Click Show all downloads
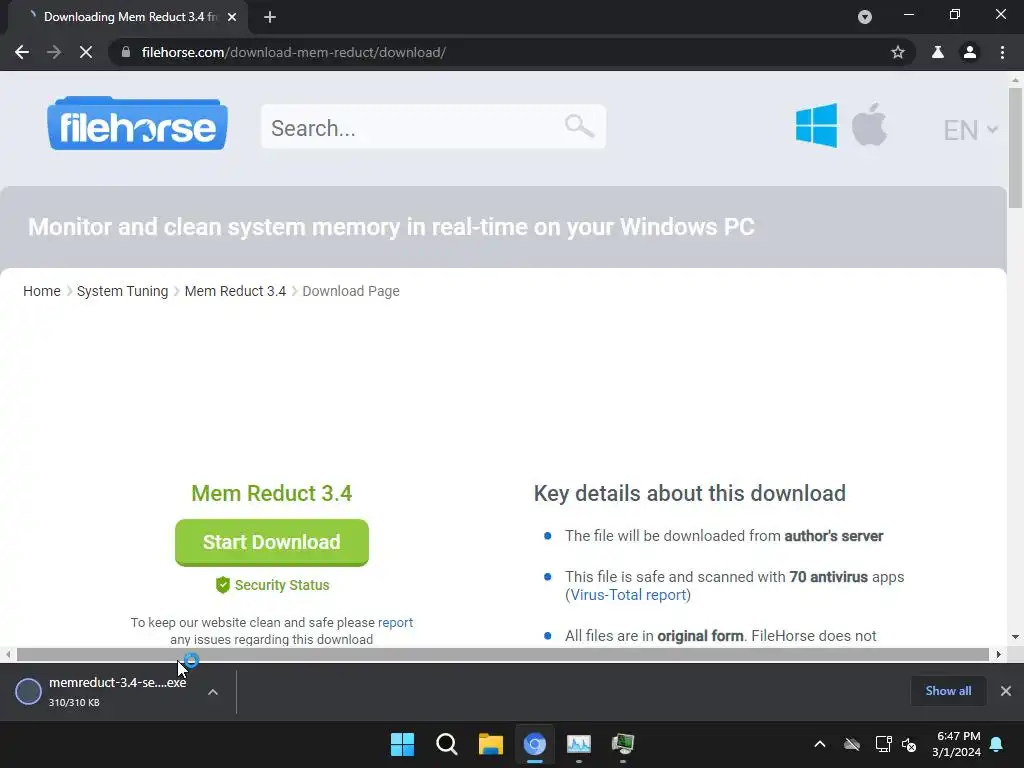 [948, 691]
